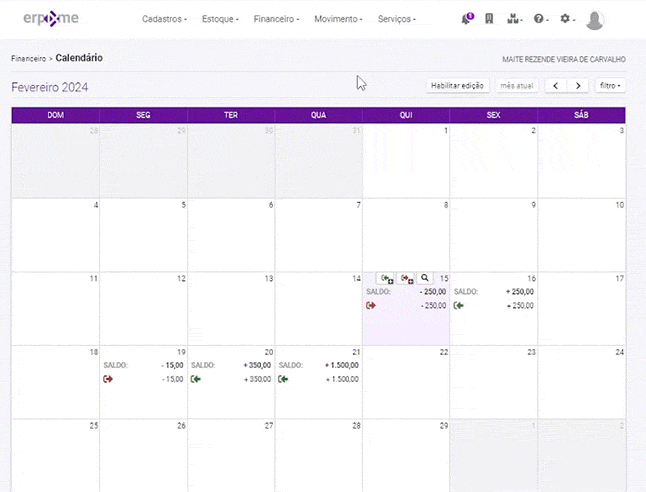Go to previous month arrow
Viewport: 646px width, 492px height.
tap(557, 86)
